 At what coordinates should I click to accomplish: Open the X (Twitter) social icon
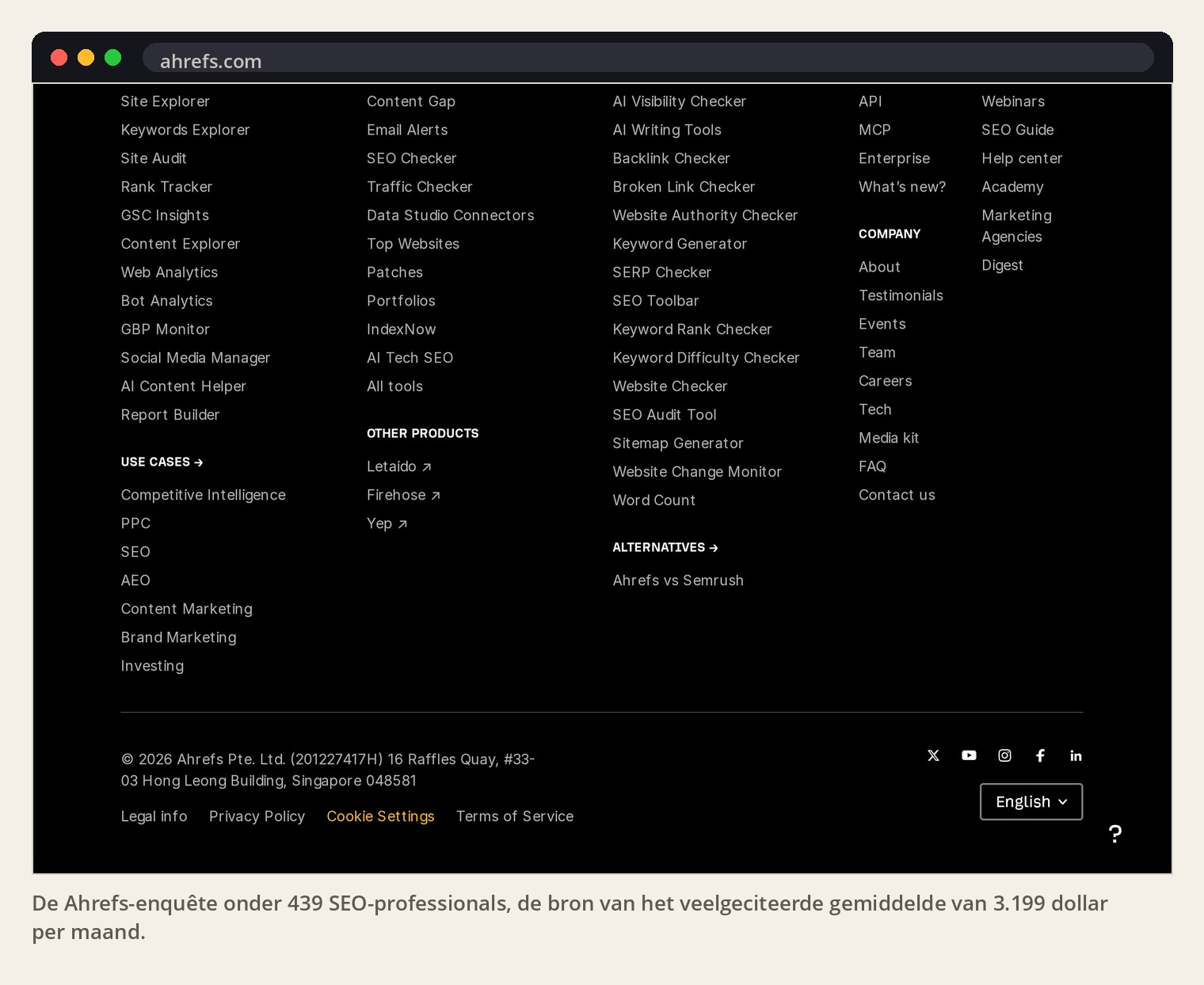[x=933, y=755]
